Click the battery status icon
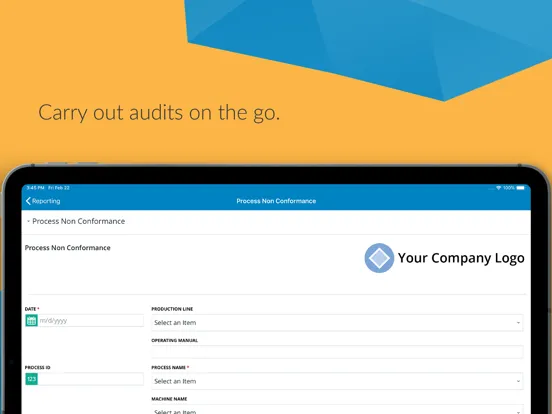The image size is (552, 414). (521, 188)
